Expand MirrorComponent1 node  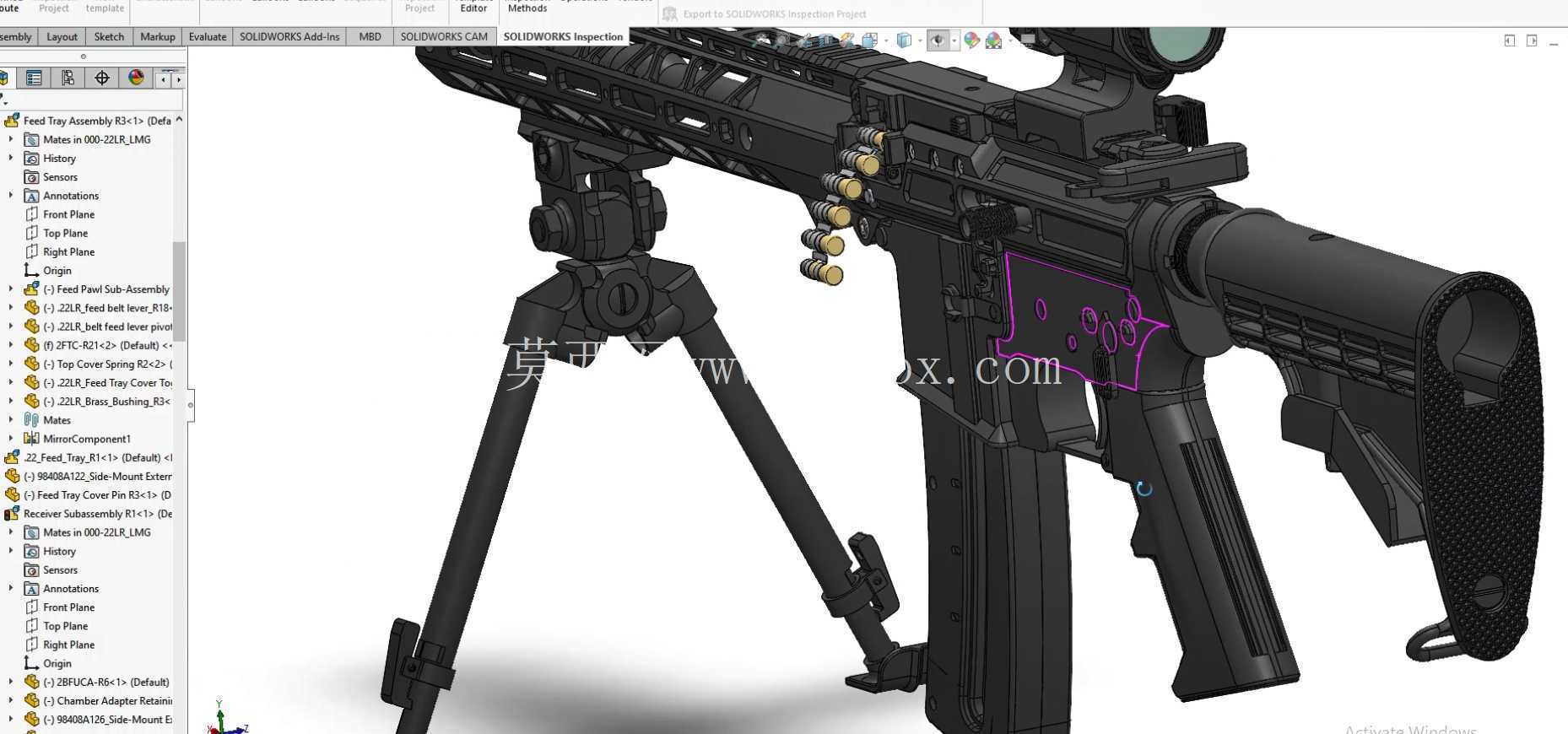pos(11,439)
